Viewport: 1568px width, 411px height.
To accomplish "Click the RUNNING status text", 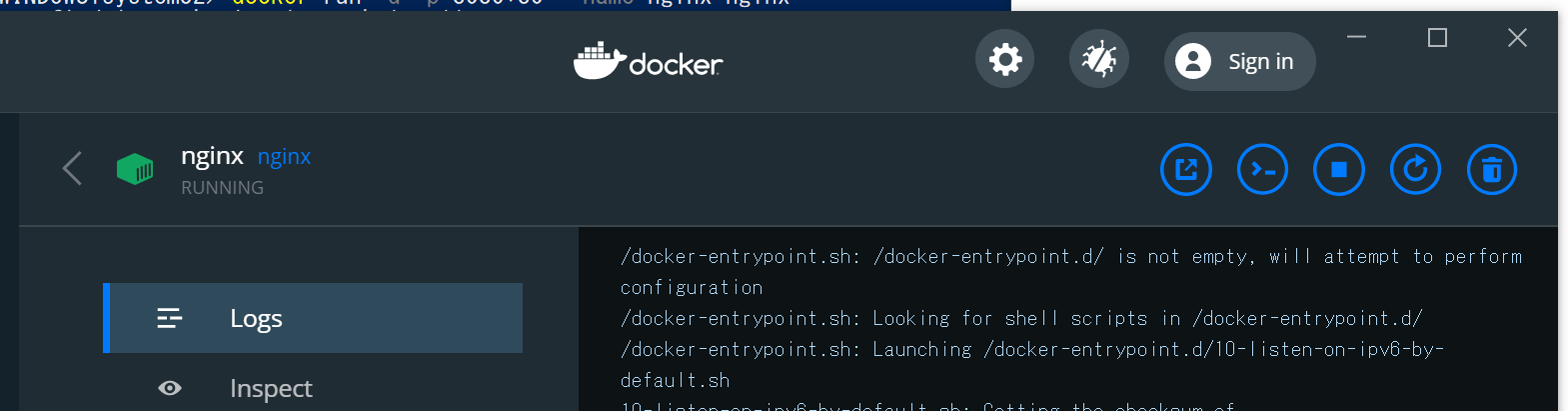I will coord(222,188).
